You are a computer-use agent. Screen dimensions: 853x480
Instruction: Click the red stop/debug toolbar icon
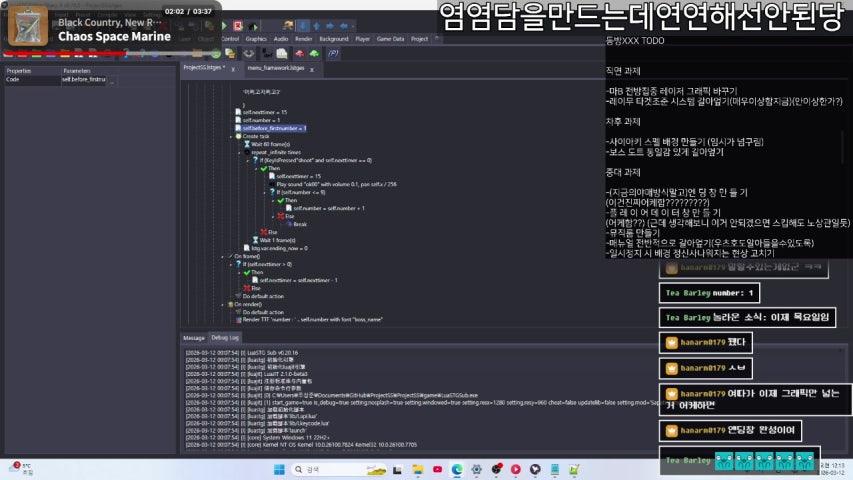(x=238, y=26)
